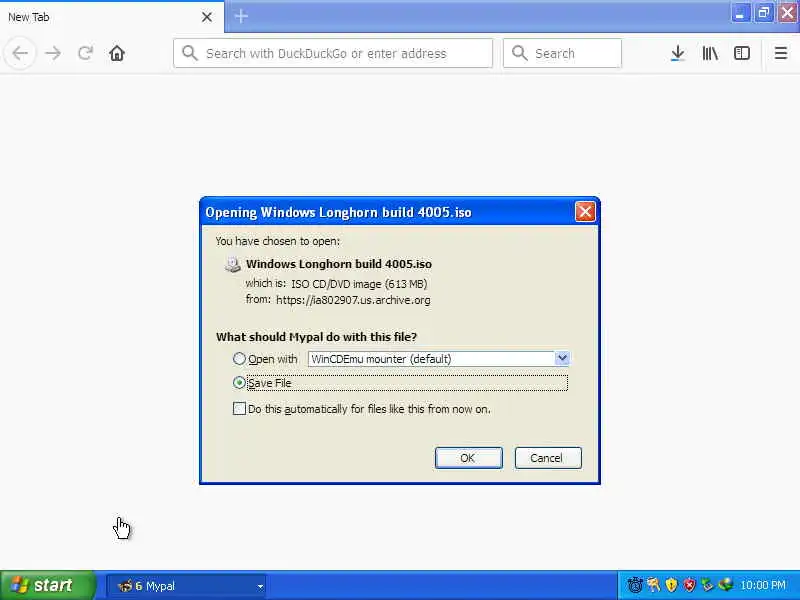Focus the toolbar Search field
Viewport: 800px width, 600px height.
click(x=562, y=53)
